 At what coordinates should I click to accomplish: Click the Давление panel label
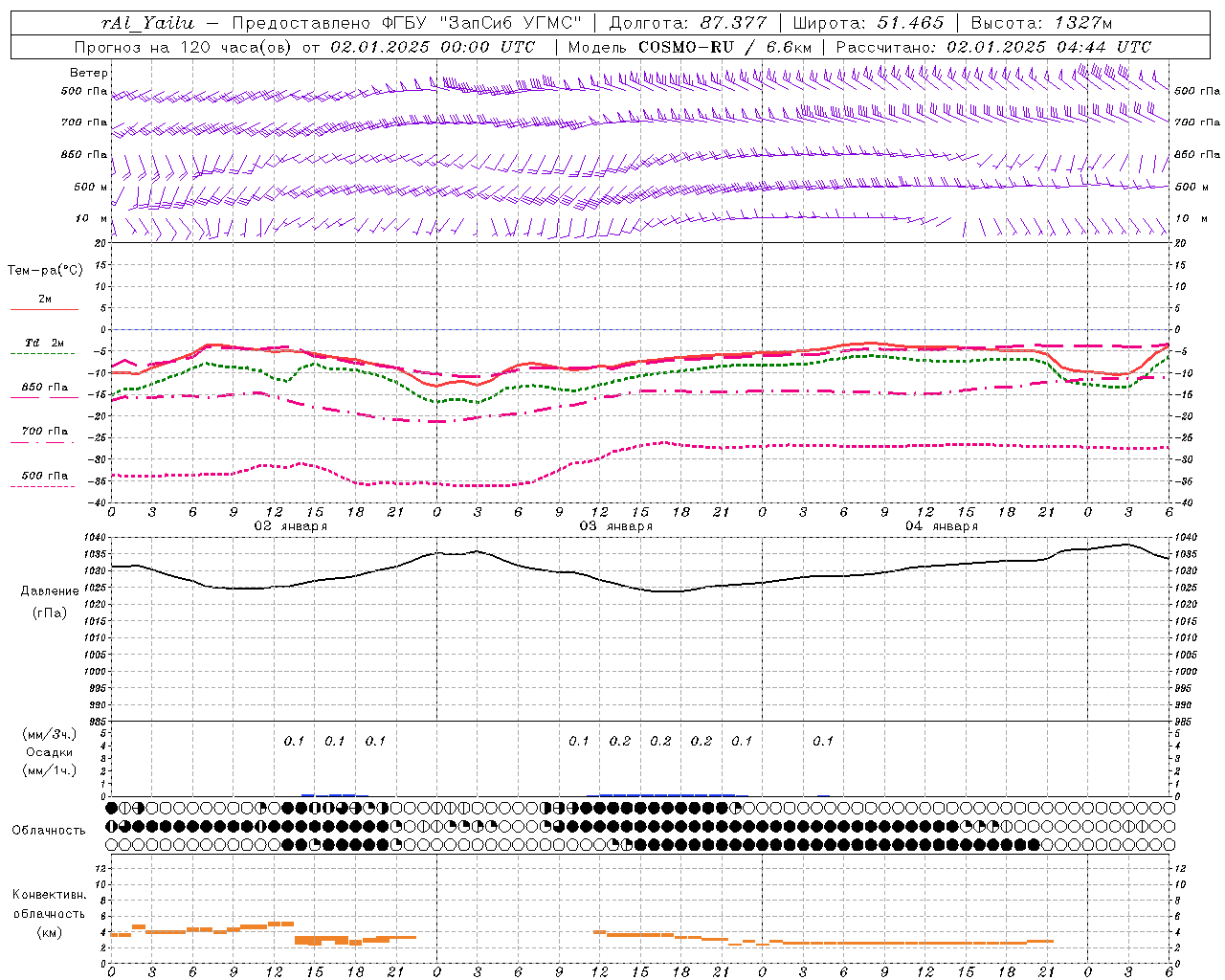pyautogui.click(x=50, y=591)
